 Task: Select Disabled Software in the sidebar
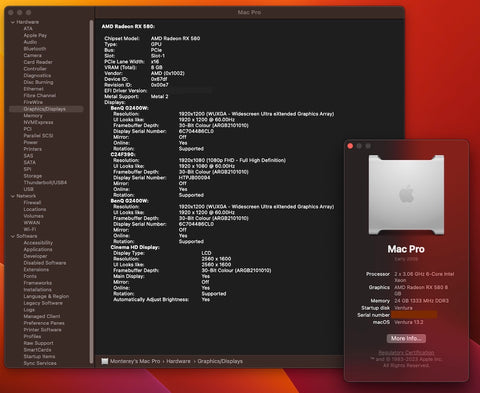point(45,263)
